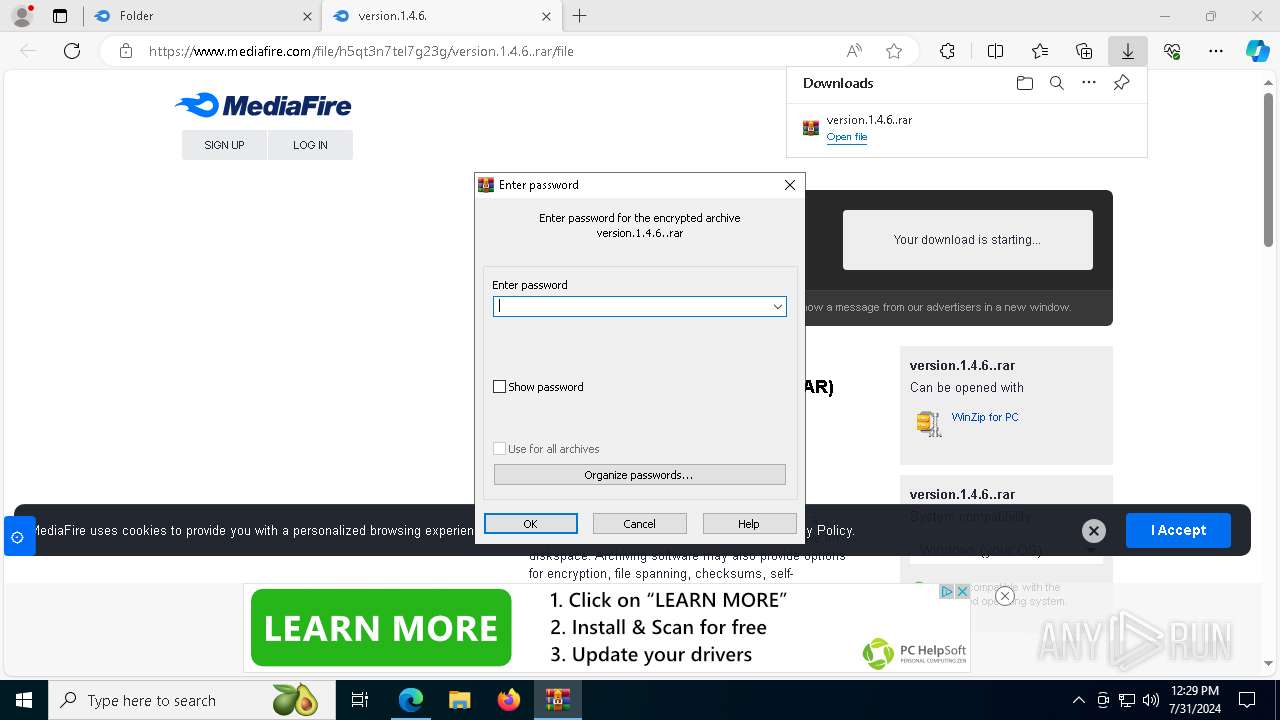Launch Firefox from taskbar
This screenshot has height=720, width=1280.
click(509, 700)
